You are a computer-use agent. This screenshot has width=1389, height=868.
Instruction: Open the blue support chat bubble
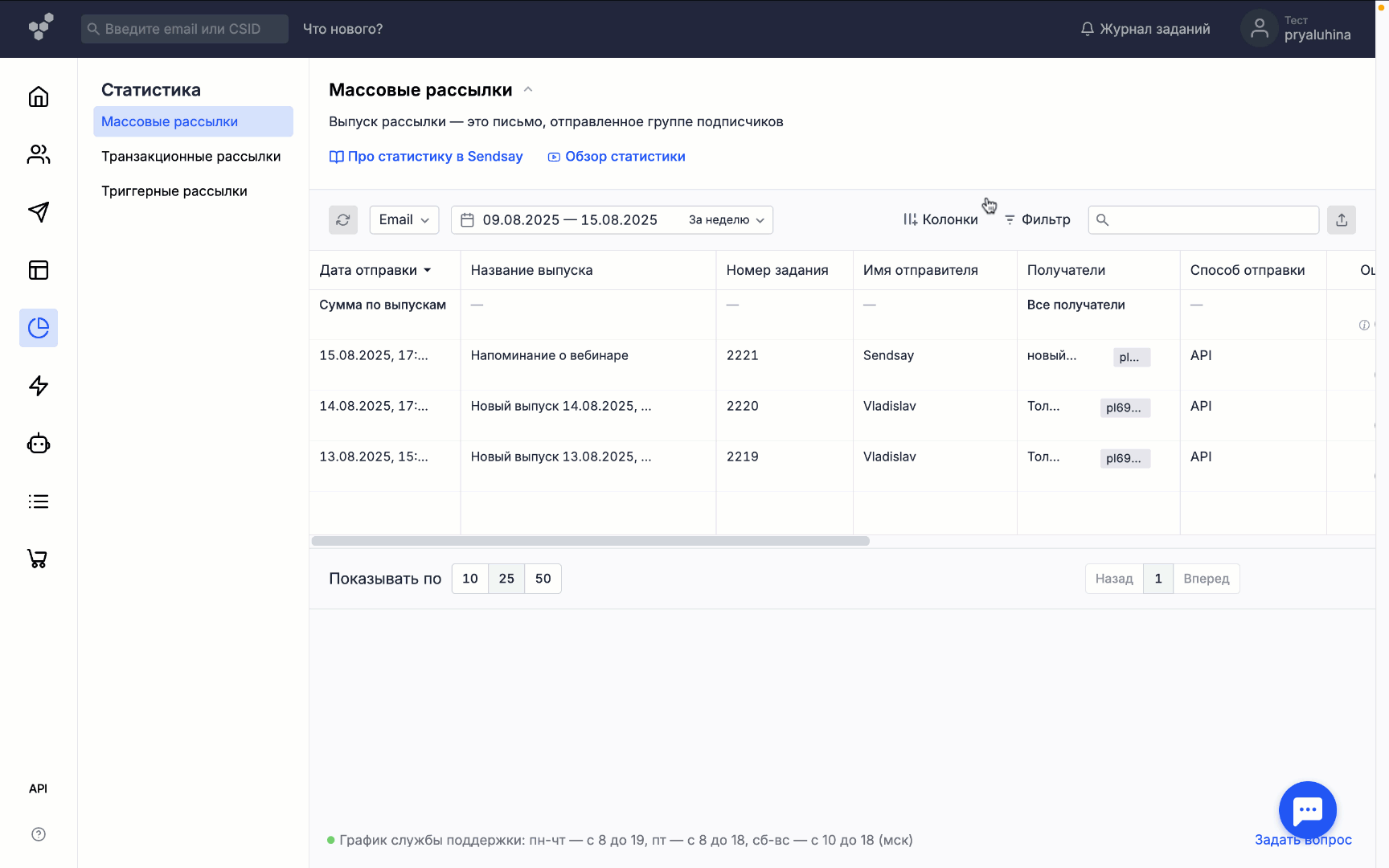coord(1307,810)
